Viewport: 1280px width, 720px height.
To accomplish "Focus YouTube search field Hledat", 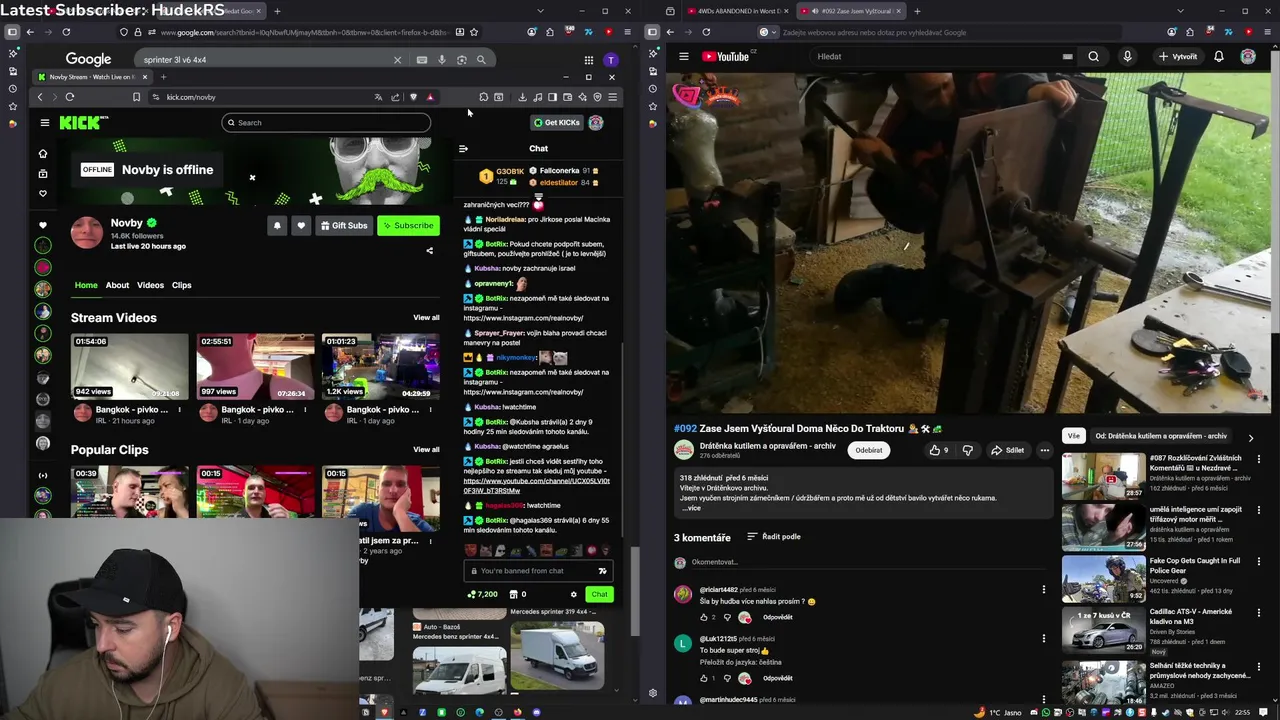I will point(935,57).
